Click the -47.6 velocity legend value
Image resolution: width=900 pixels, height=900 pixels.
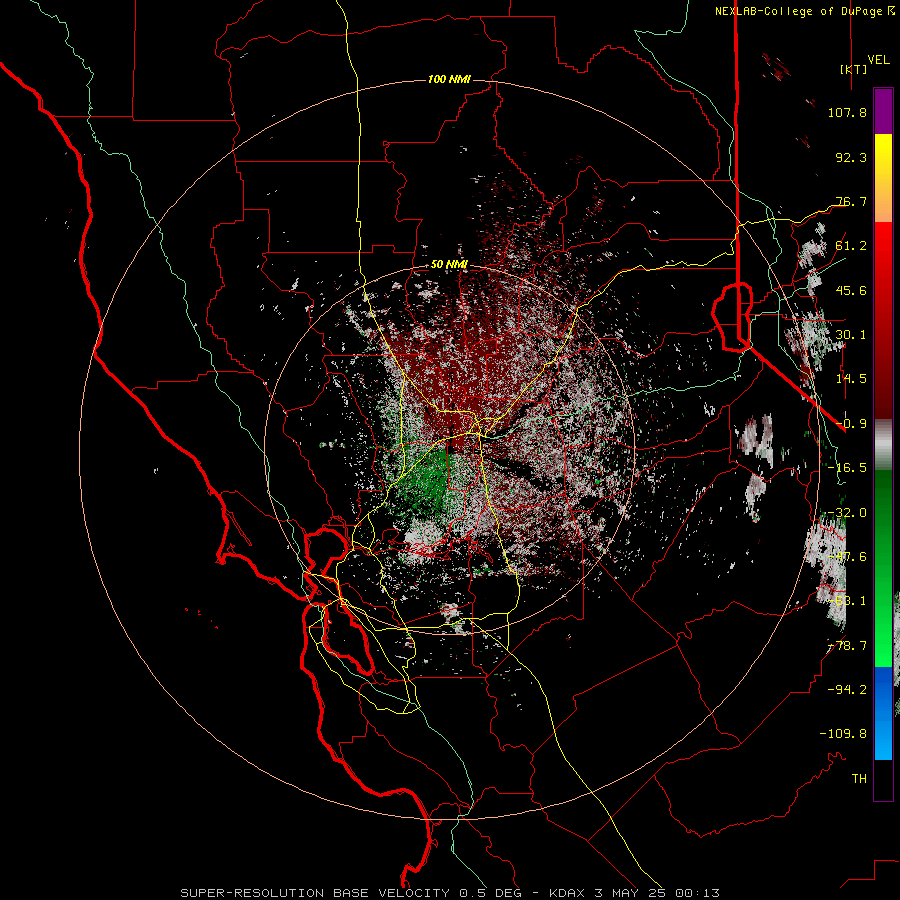pyautogui.click(x=847, y=557)
